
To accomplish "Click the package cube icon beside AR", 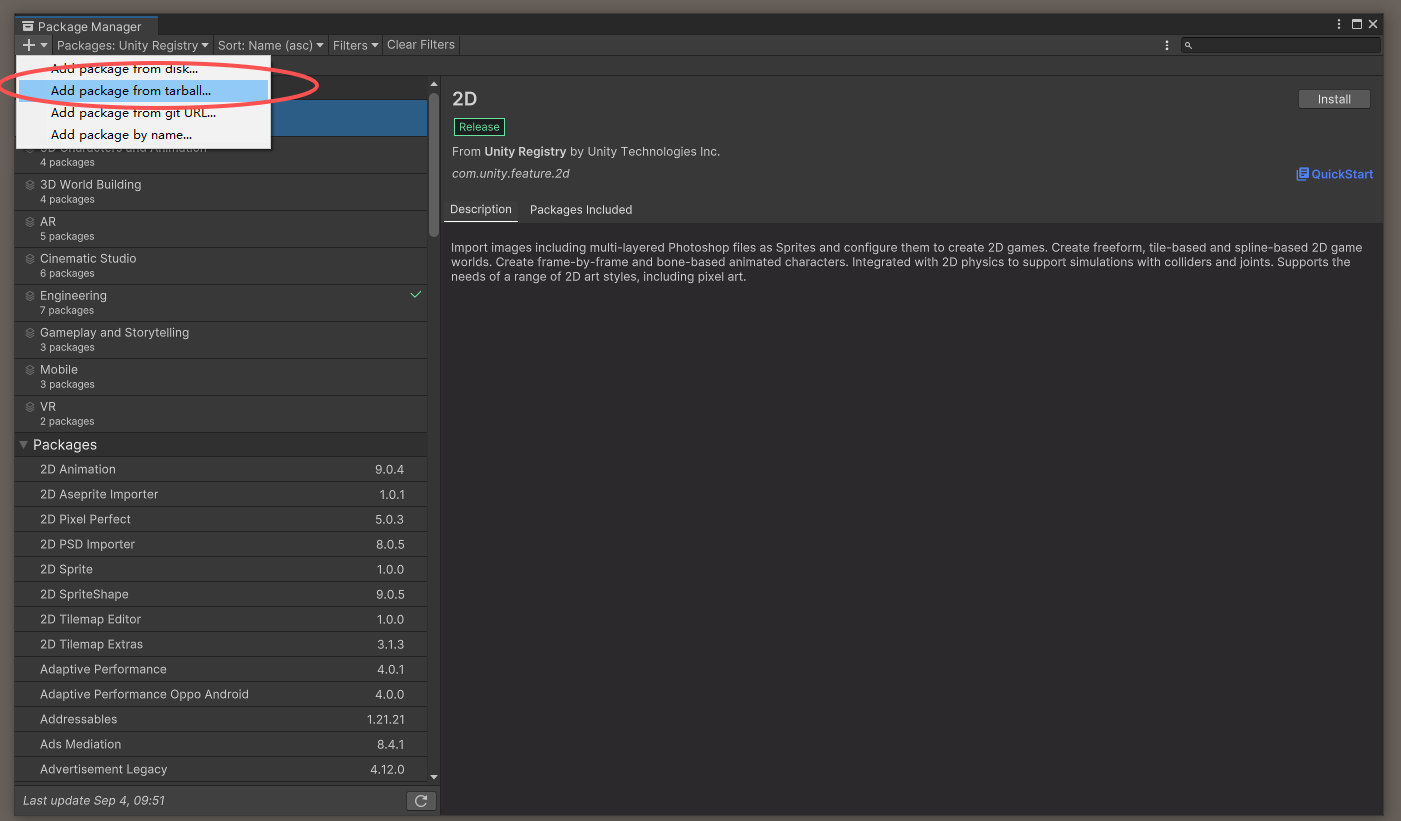I will 29,221.
